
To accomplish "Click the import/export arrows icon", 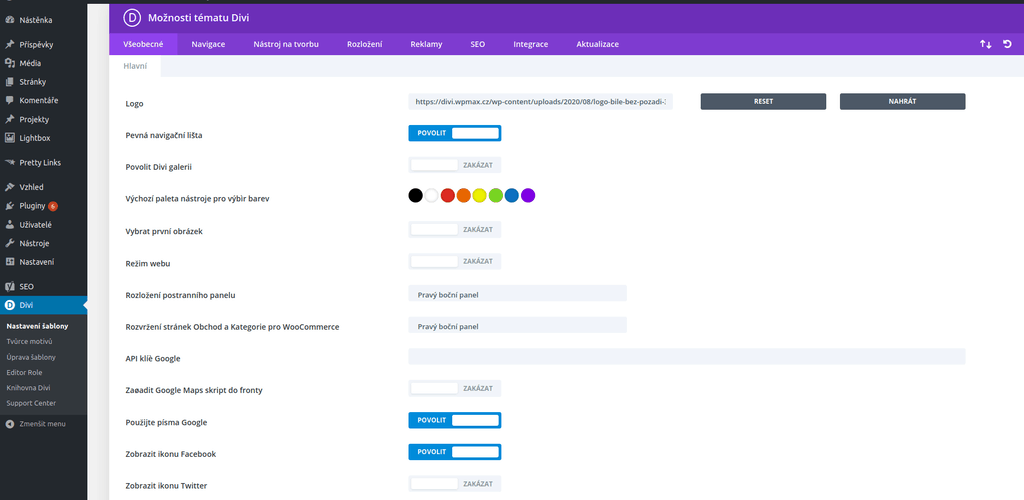I will [x=985, y=44].
